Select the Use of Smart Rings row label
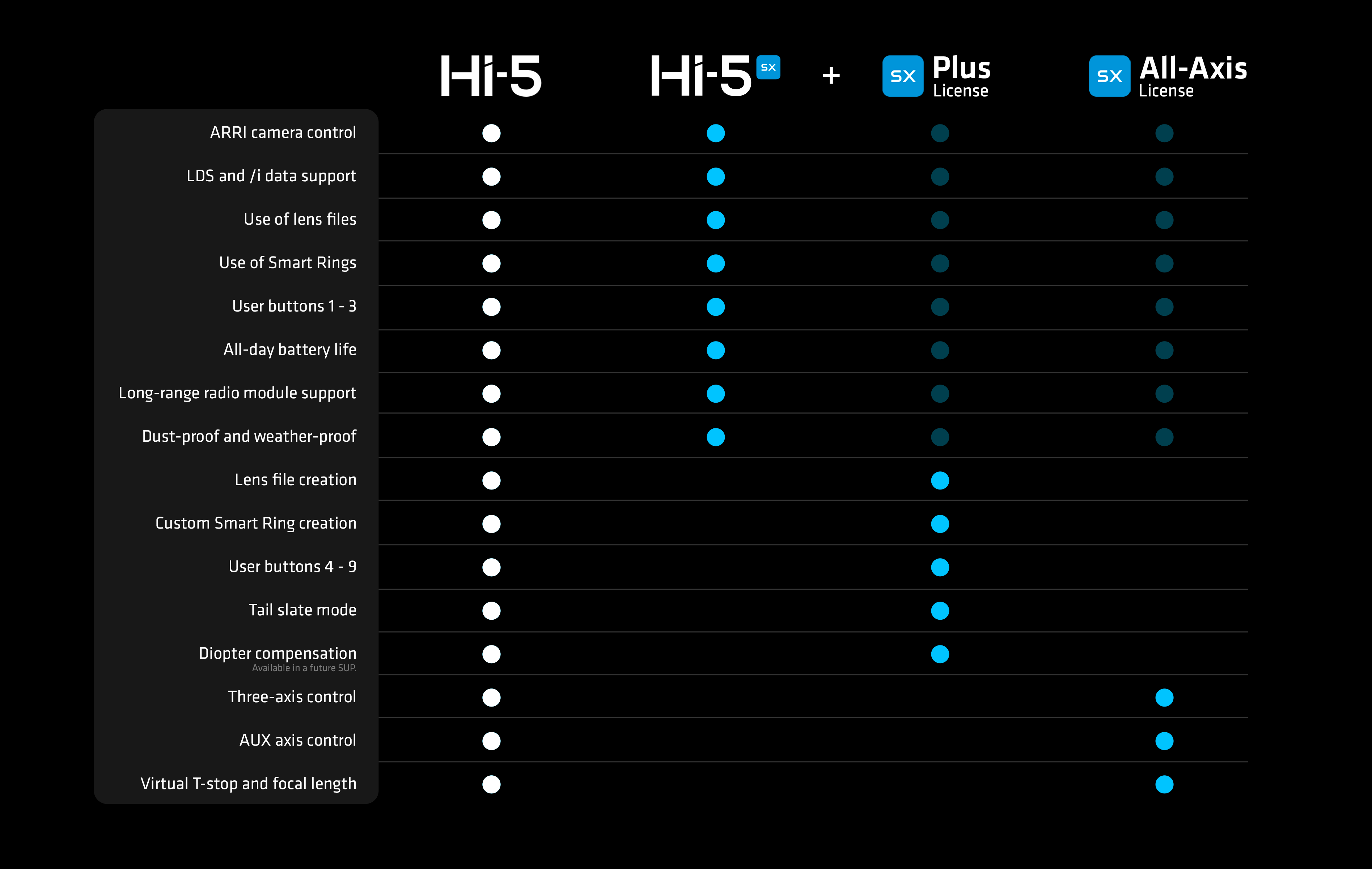Image resolution: width=1372 pixels, height=869 pixels. point(288,263)
